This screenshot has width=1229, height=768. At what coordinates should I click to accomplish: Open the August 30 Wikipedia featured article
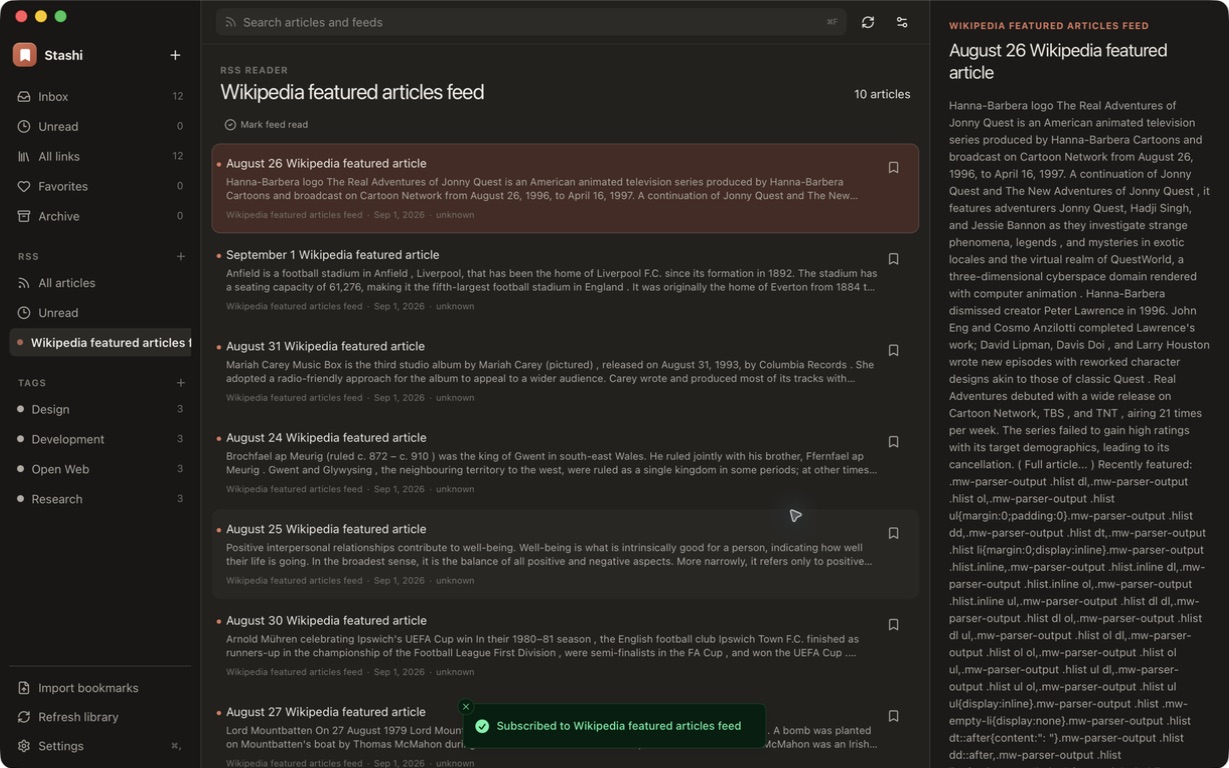tap(565, 646)
